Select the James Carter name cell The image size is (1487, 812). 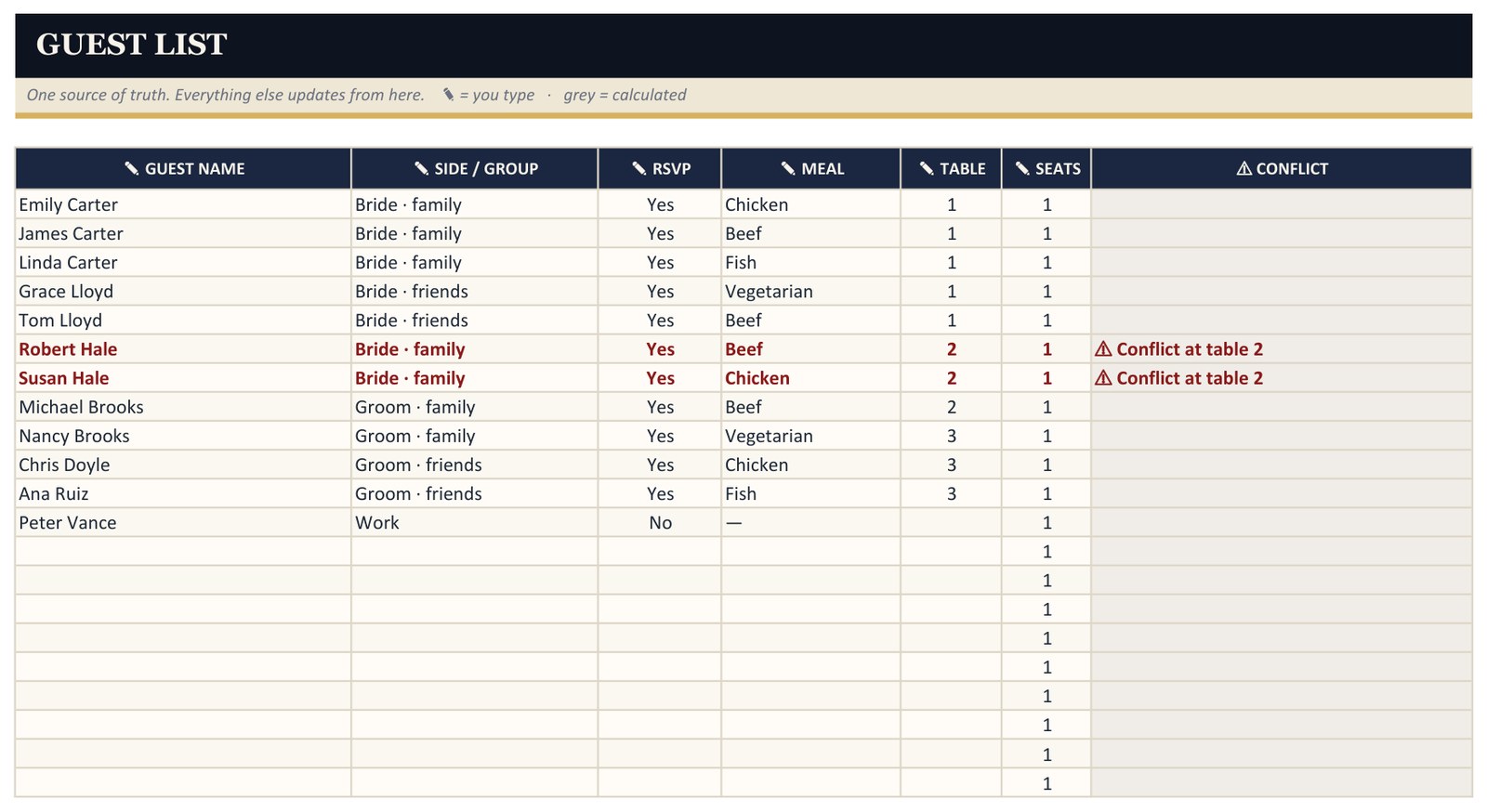pyautogui.click(x=183, y=233)
